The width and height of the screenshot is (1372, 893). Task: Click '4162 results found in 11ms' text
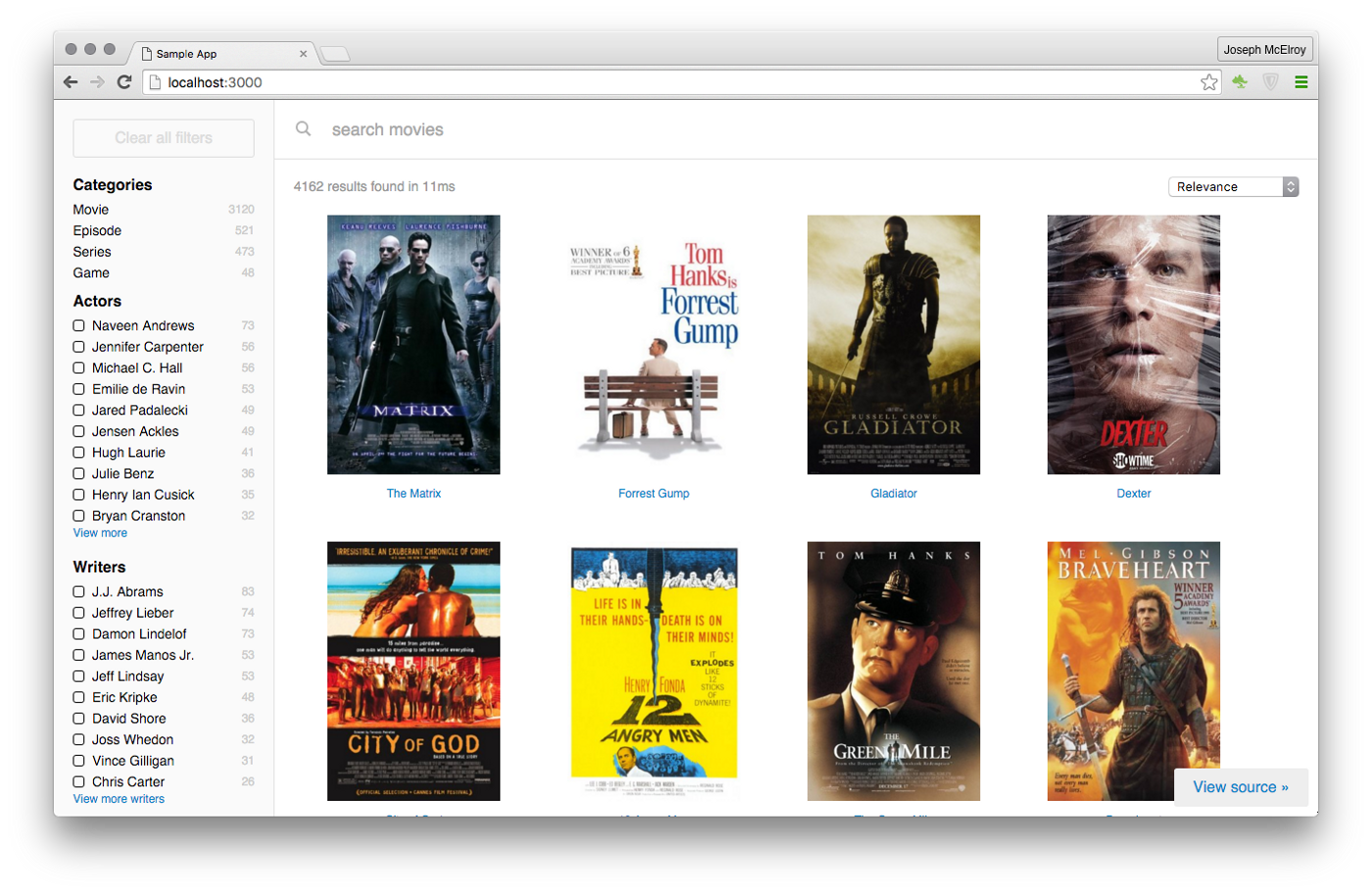374,186
